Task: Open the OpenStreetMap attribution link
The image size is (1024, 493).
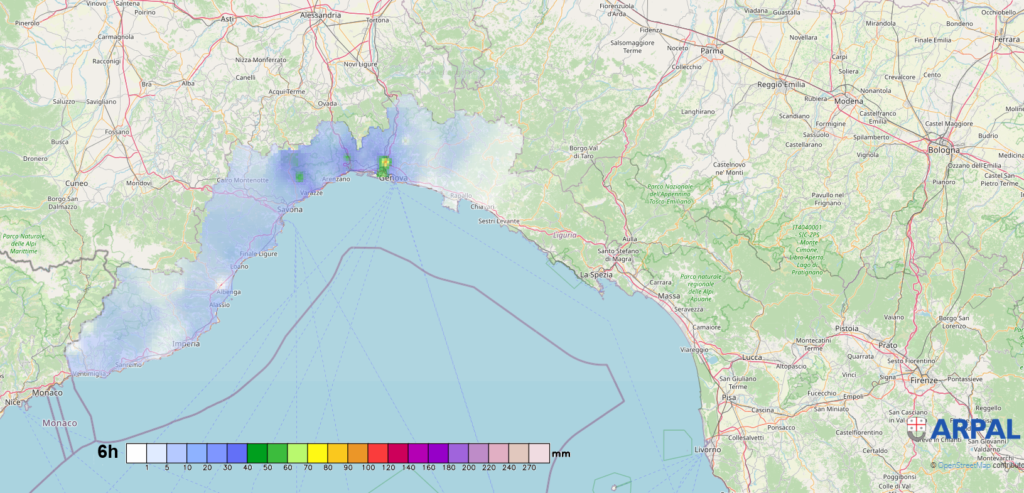Action: (x=966, y=465)
